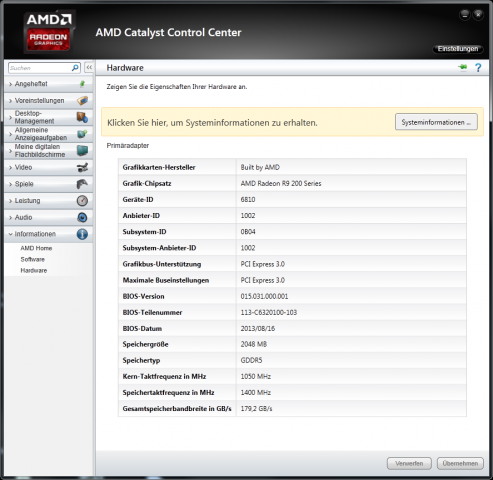Open the Einstellungen menu
The height and width of the screenshot is (480, 493).
tap(458, 49)
